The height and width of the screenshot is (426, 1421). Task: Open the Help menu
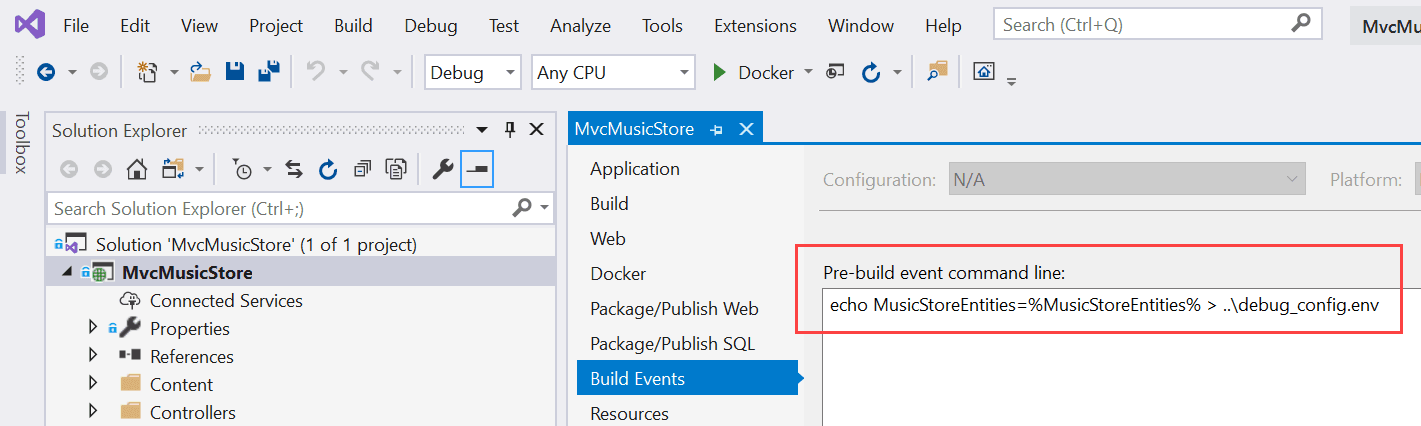click(x=943, y=26)
